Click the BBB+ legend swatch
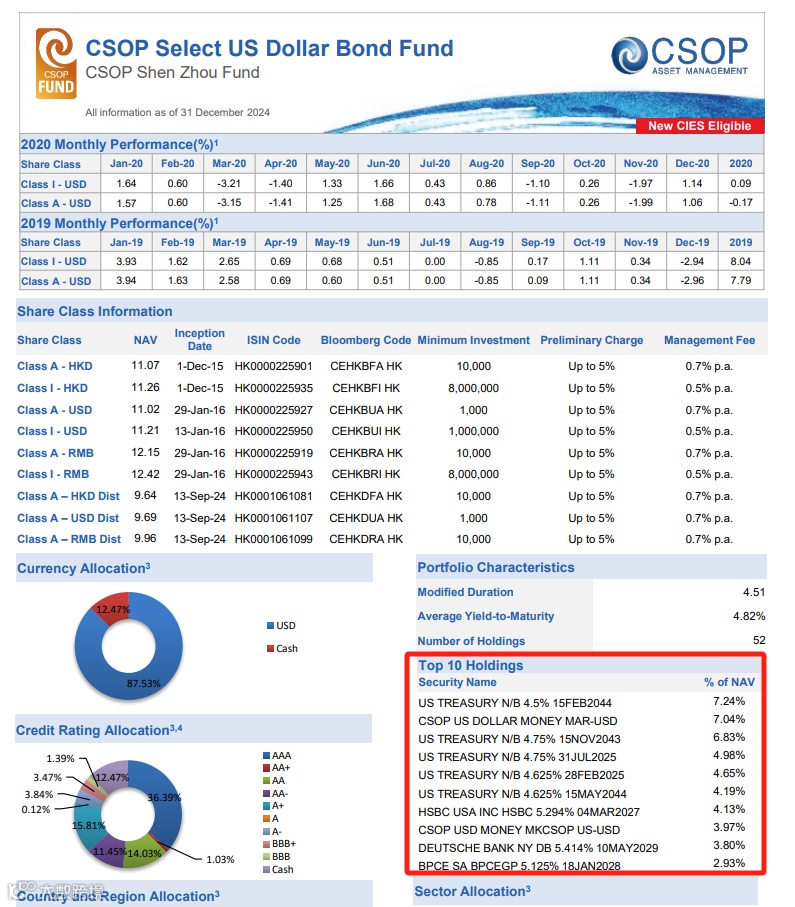The width and height of the screenshot is (795, 907). pyautogui.click(x=267, y=844)
